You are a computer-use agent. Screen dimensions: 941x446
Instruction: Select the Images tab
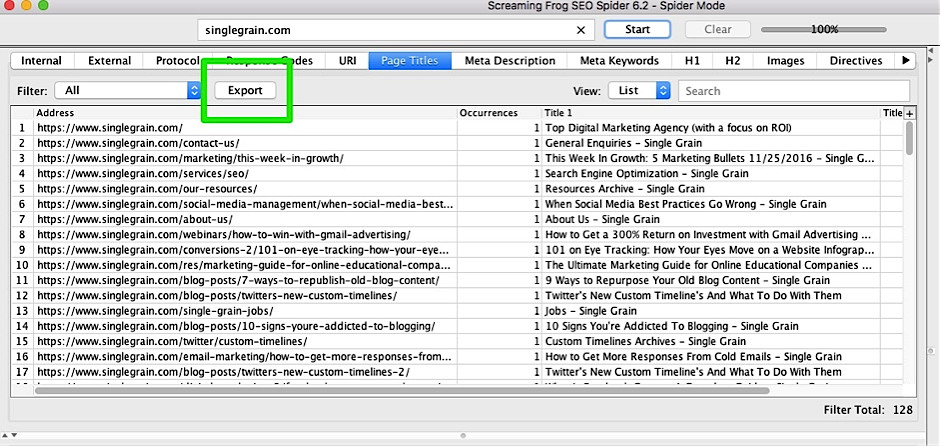coord(785,61)
